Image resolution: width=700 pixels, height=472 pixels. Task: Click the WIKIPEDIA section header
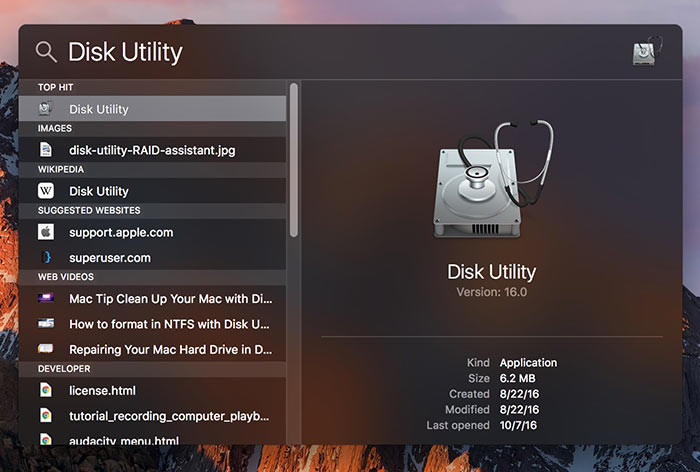tap(61, 169)
